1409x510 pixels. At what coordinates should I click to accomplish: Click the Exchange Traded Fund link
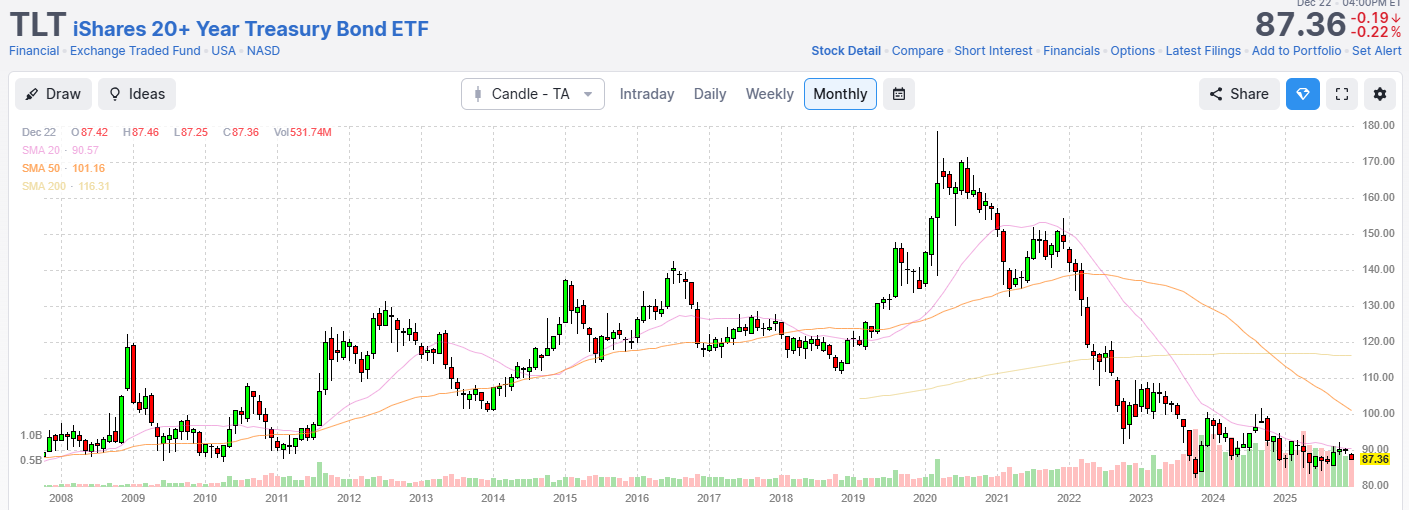click(x=135, y=51)
